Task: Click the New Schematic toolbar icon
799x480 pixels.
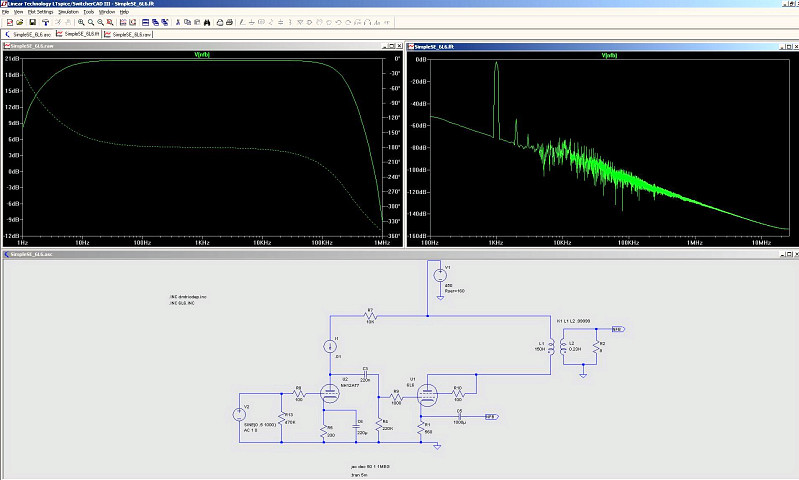Action: click(10, 22)
